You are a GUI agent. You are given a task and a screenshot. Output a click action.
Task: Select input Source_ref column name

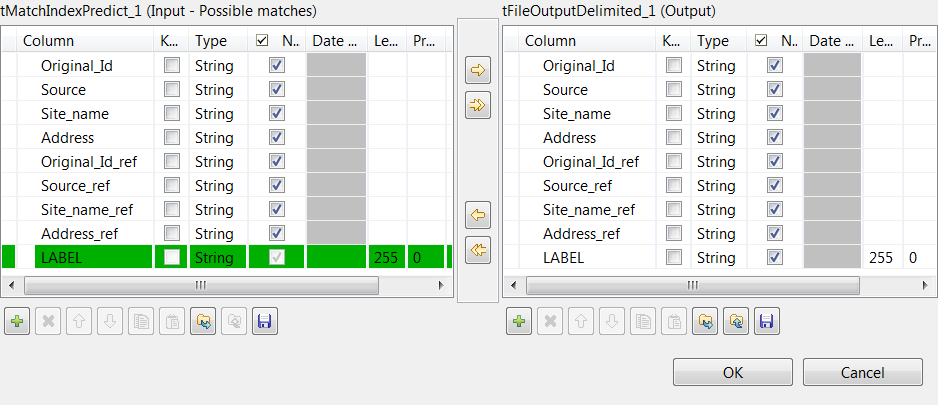(x=75, y=185)
